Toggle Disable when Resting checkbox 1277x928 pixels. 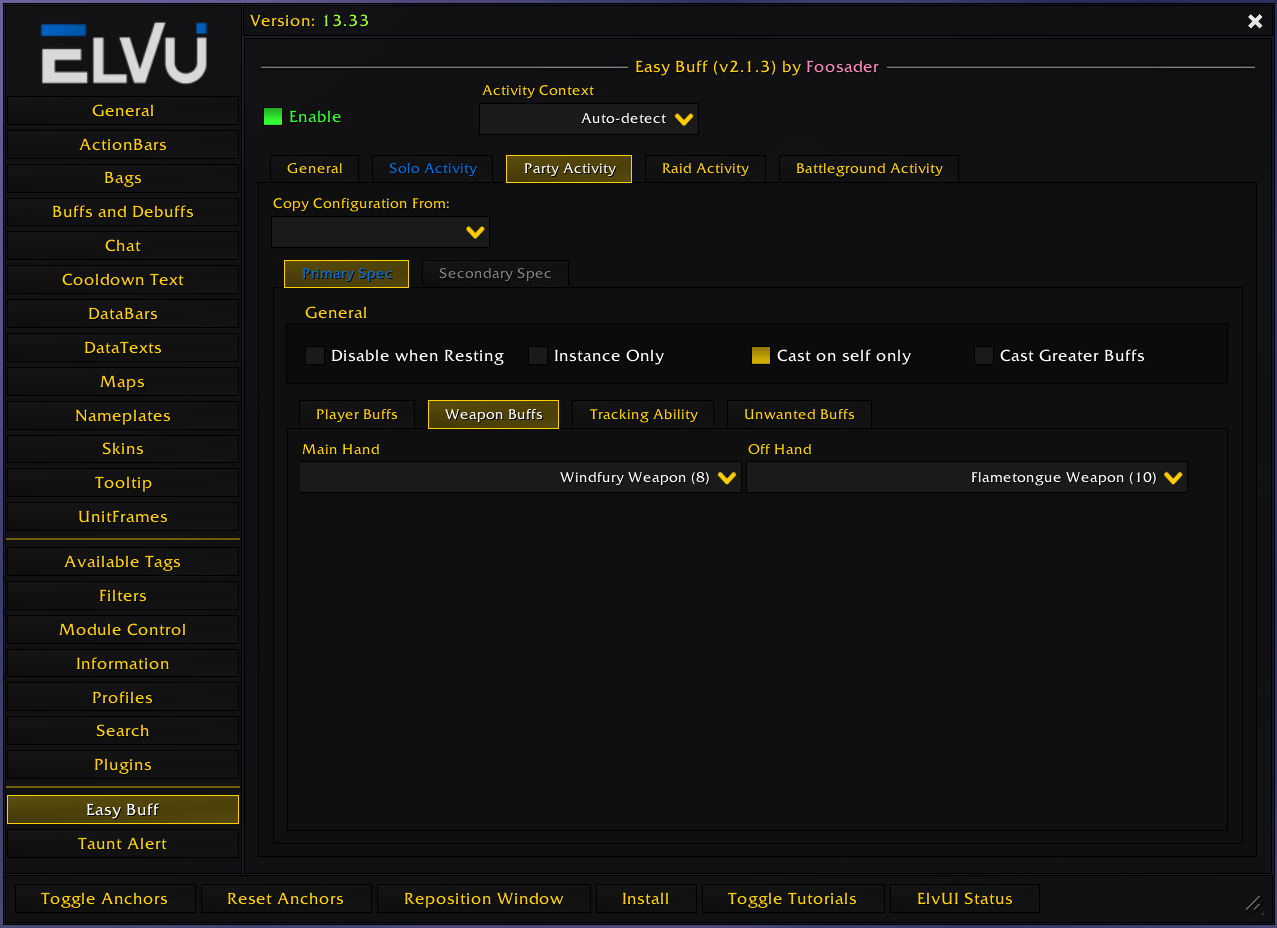coord(315,356)
